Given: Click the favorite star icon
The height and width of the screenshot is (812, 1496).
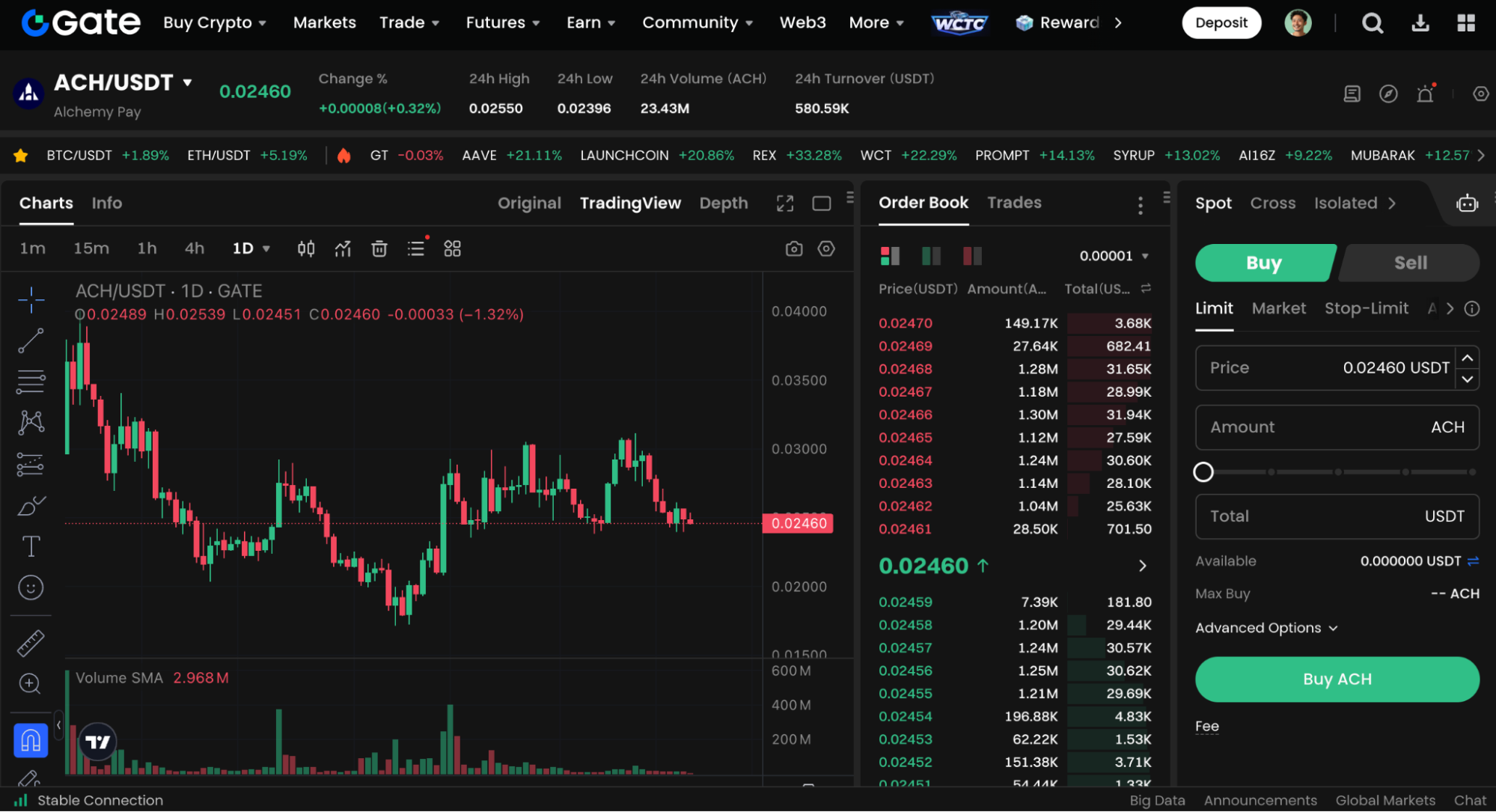Looking at the screenshot, I should (21, 156).
